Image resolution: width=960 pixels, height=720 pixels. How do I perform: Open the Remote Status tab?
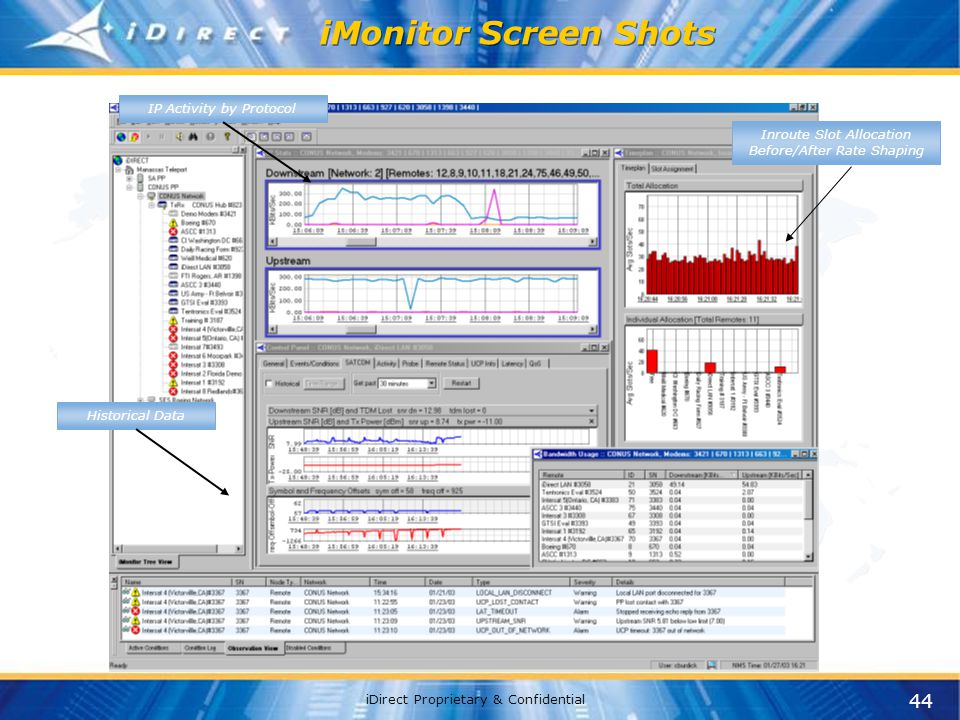[x=445, y=364]
